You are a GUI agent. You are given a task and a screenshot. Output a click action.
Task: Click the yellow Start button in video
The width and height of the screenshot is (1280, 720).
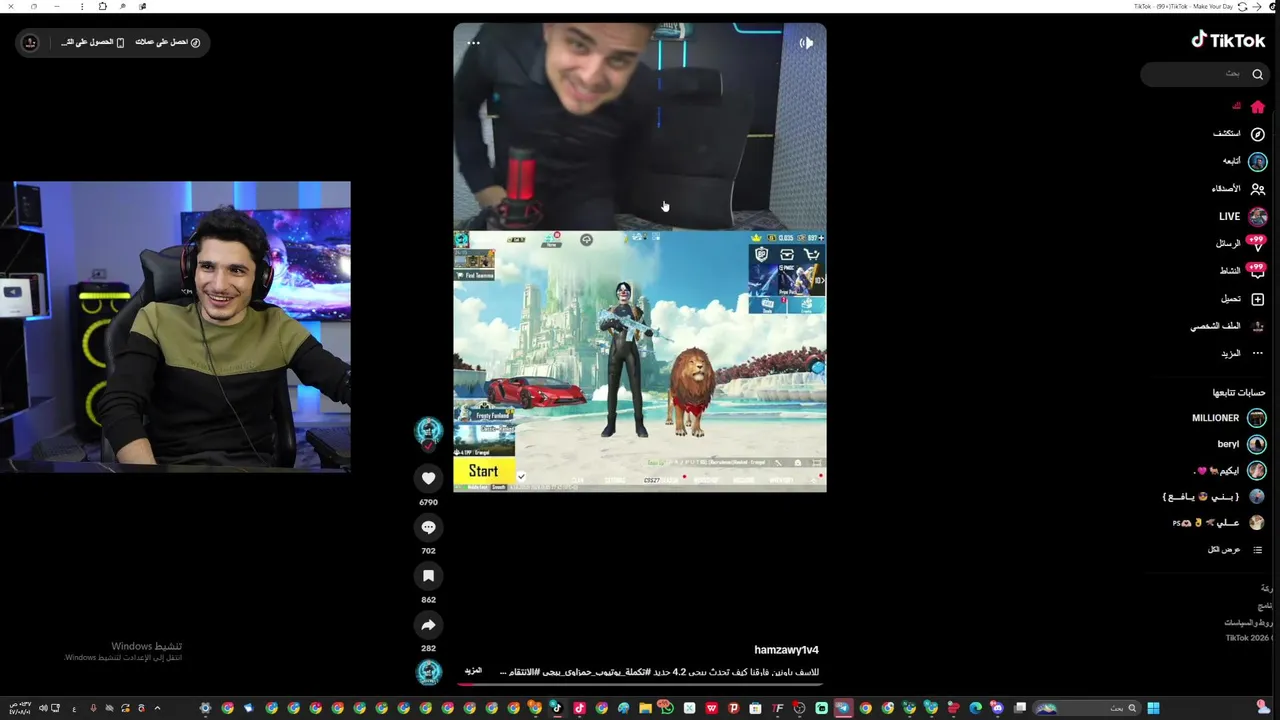tap(483, 471)
